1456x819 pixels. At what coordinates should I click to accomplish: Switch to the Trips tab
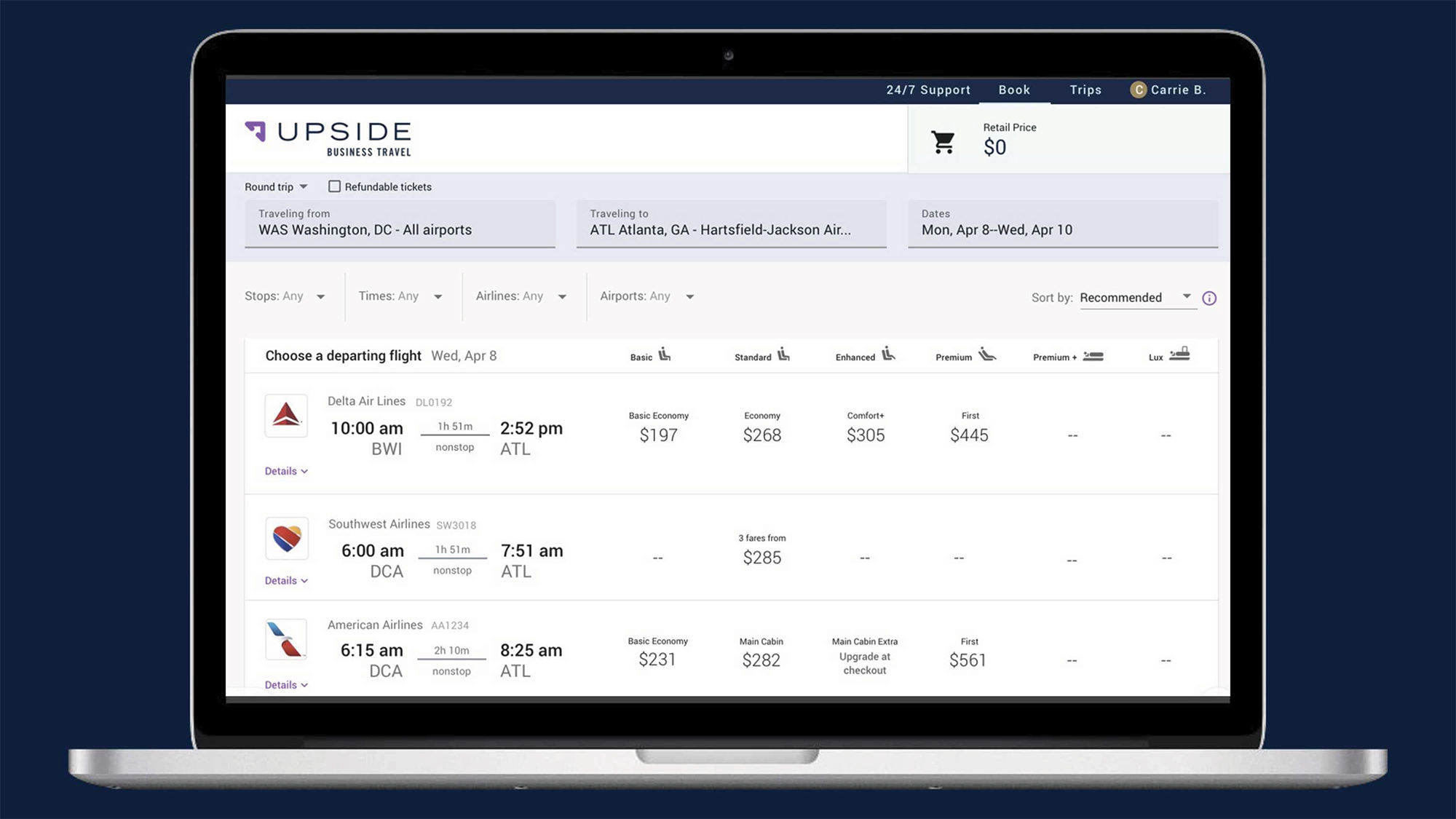(x=1085, y=90)
